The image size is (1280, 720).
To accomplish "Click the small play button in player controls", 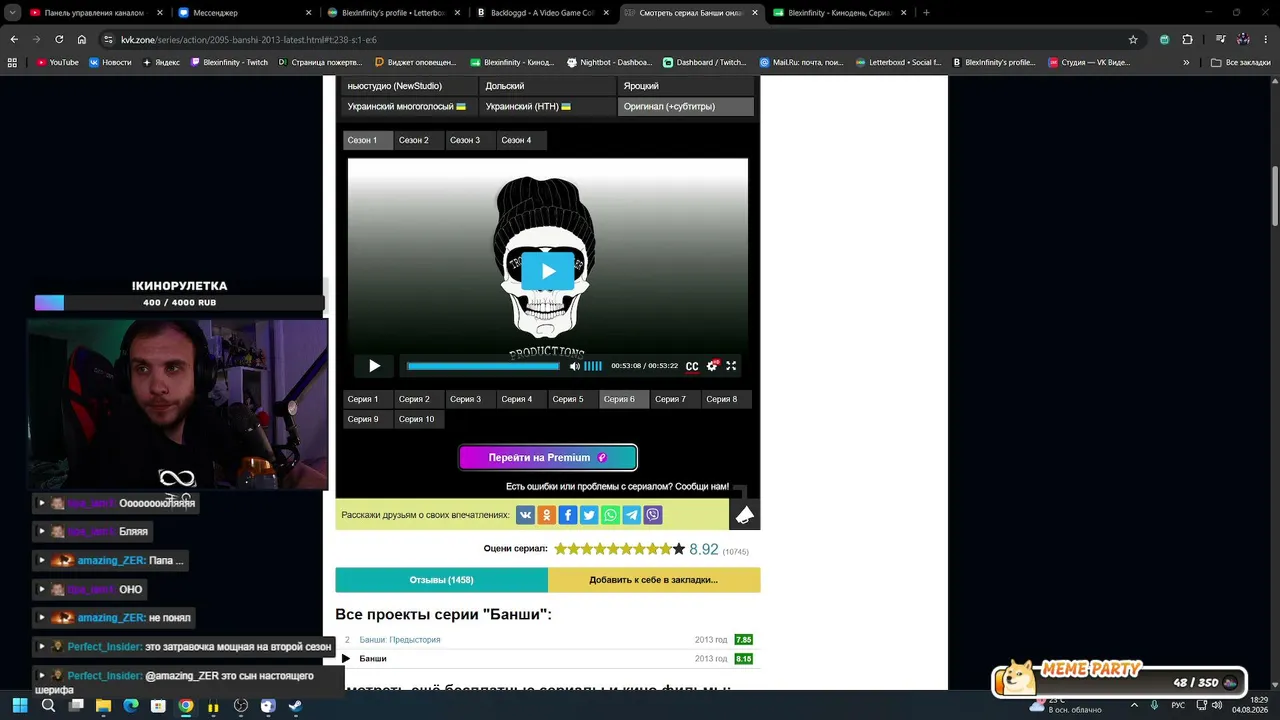I will coord(374,366).
